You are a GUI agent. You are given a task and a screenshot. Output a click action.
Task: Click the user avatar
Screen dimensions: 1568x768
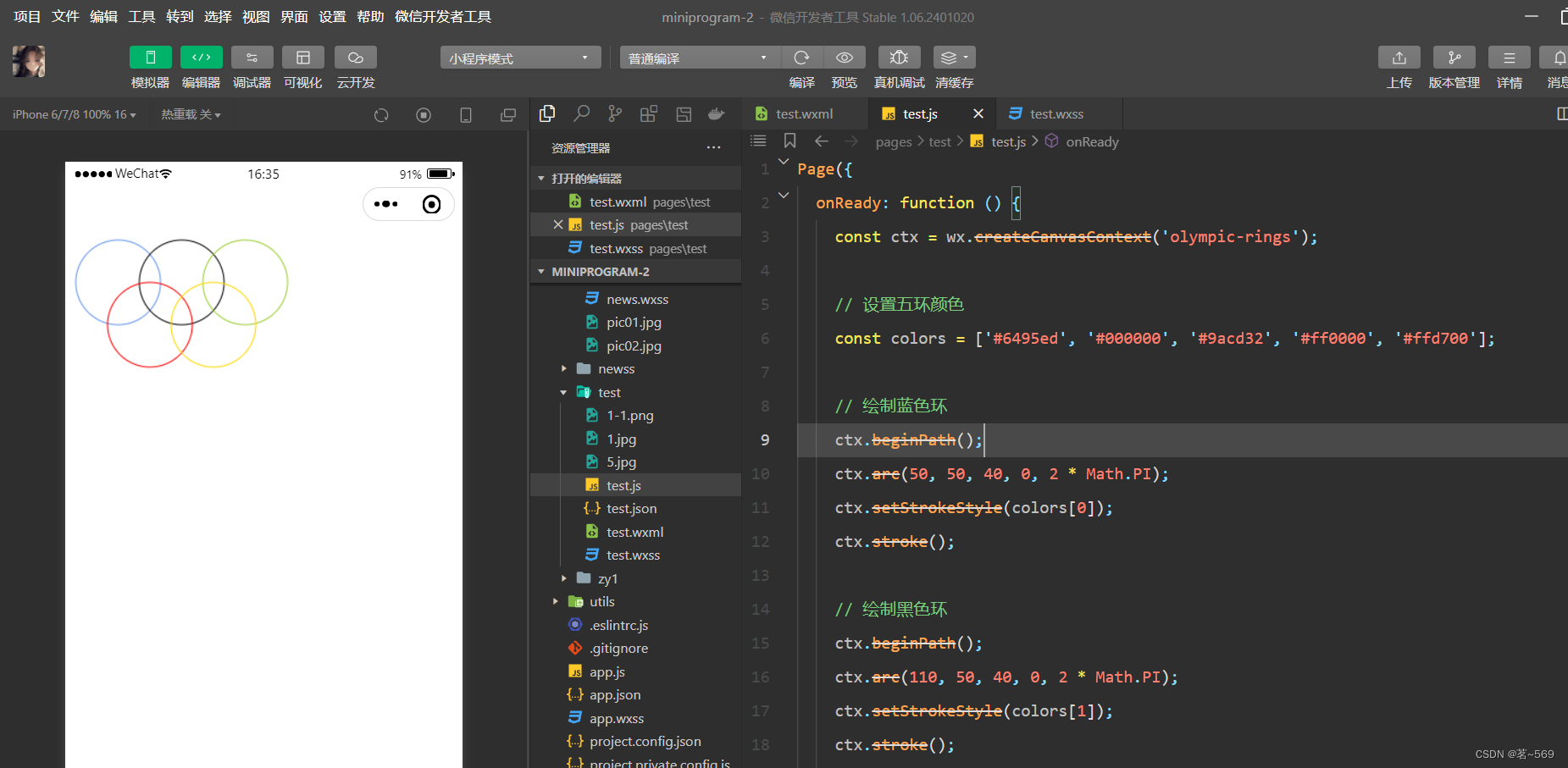pos(29,61)
